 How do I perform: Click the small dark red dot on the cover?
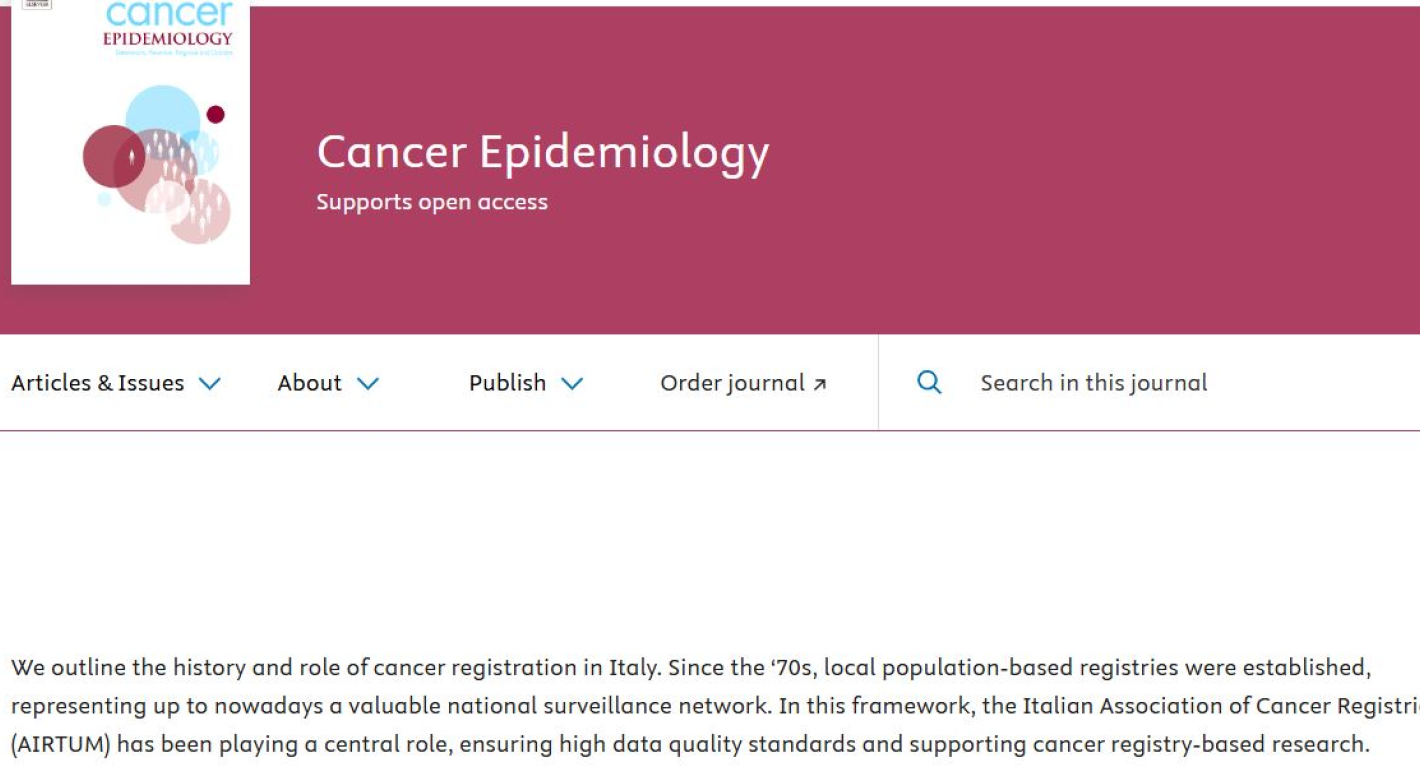215,114
